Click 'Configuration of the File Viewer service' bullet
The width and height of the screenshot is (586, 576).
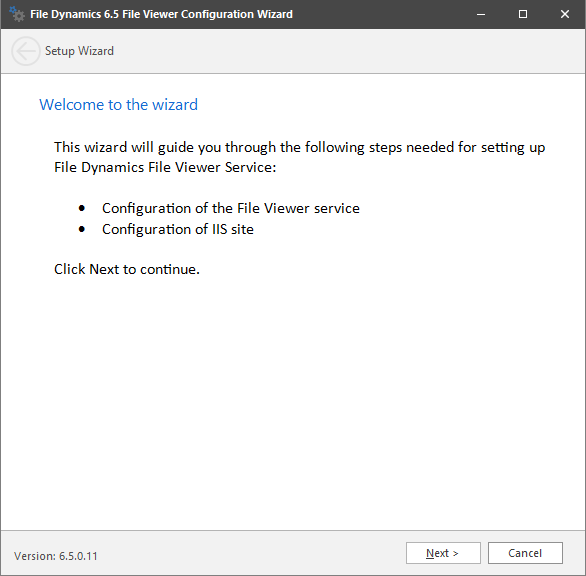(231, 208)
